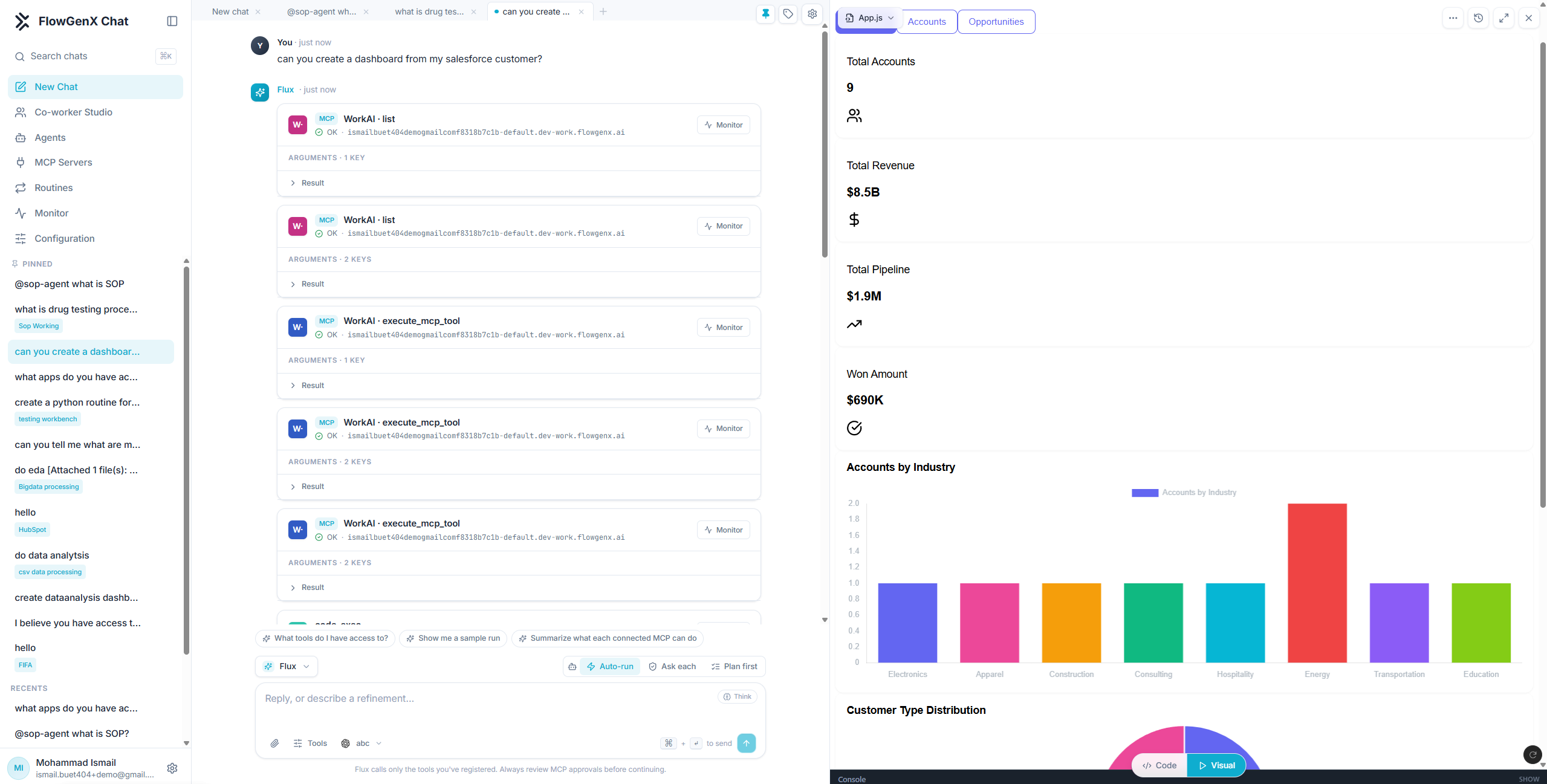Switch to 'what is drug tes...' tab

[x=429, y=11]
